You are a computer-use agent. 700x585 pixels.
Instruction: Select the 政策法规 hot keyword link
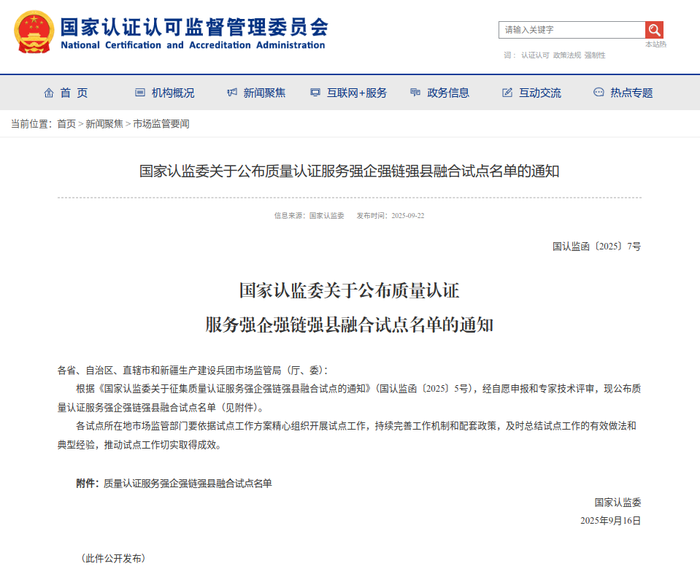567,55
